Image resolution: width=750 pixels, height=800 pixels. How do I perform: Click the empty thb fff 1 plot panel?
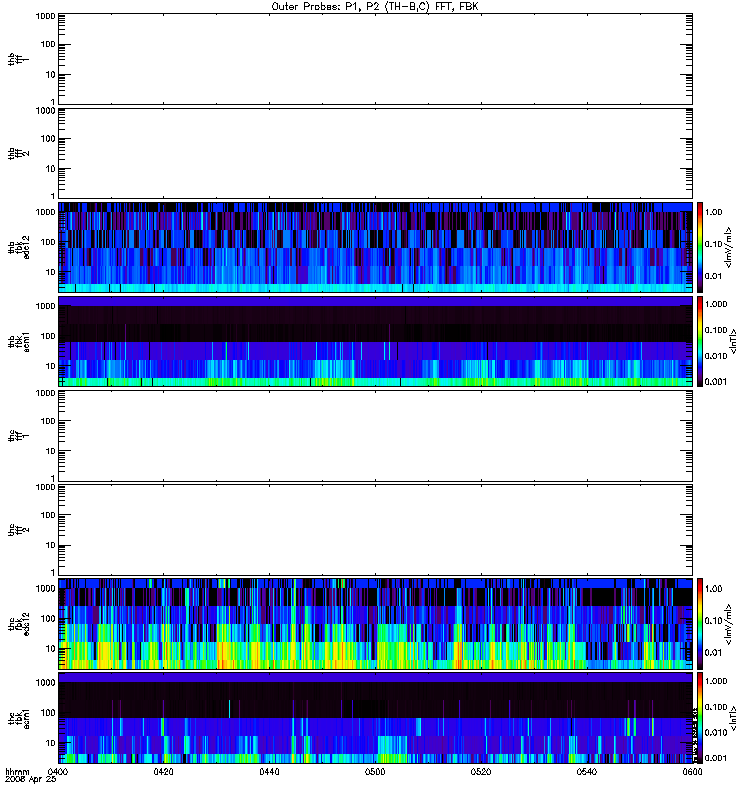coord(375,59)
